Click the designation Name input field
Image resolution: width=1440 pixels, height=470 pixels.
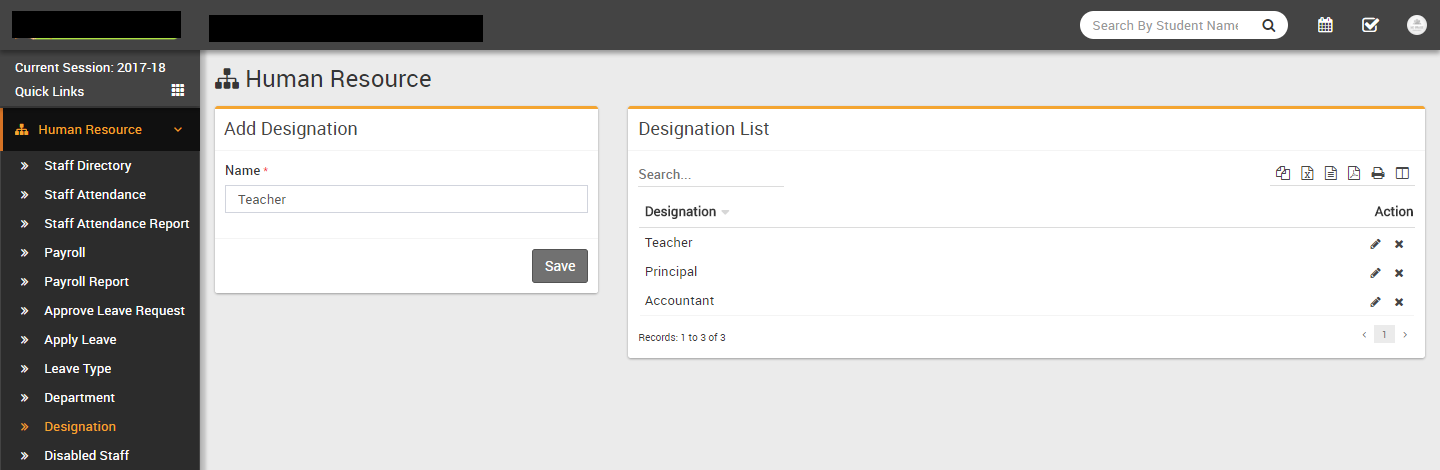coord(406,199)
